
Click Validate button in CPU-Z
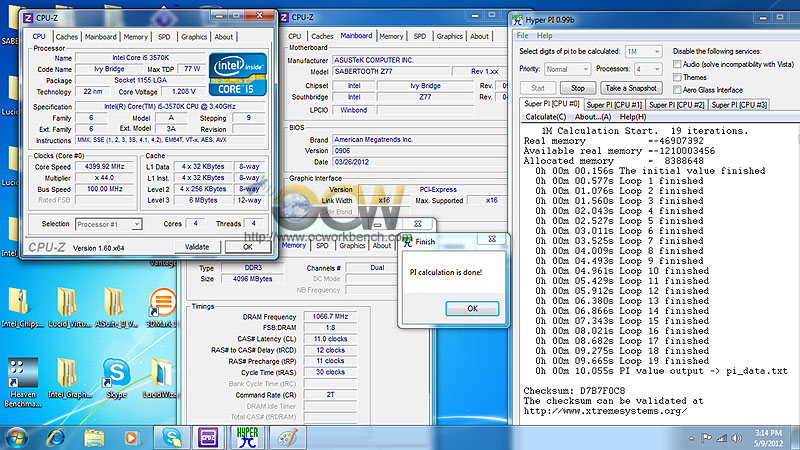pos(197,247)
